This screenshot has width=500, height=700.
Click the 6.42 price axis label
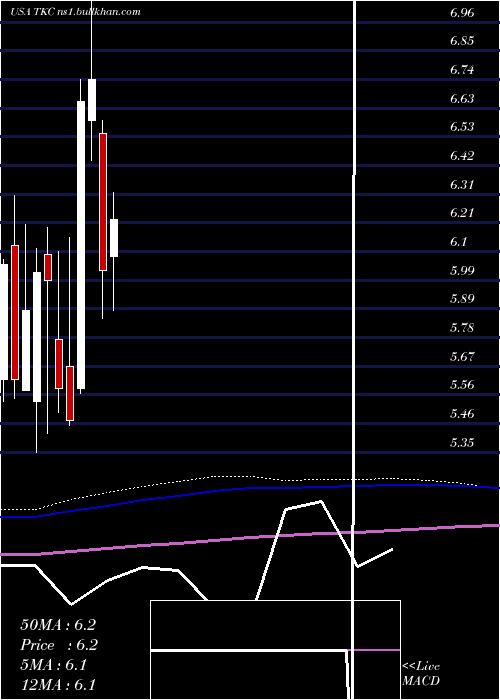pyautogui.click(x=462, y=156)
